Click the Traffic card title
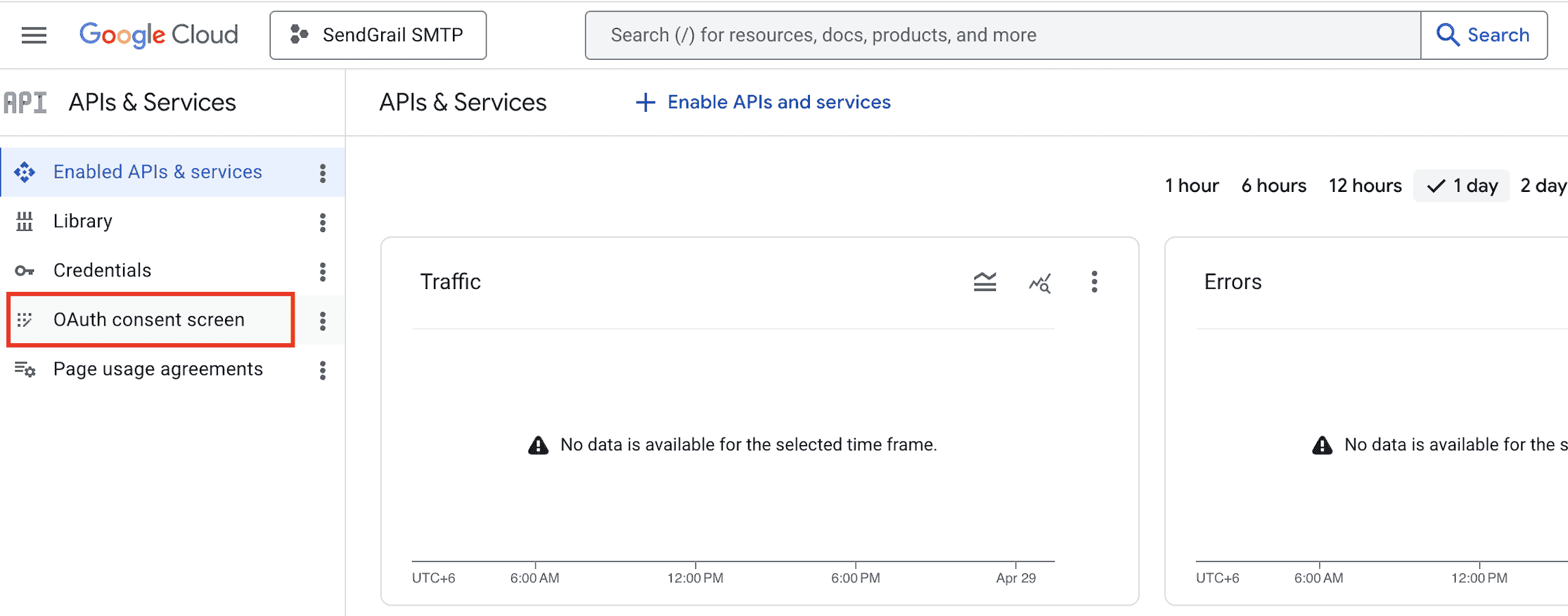Viewport: 1568px width, 616px height. 451,282
